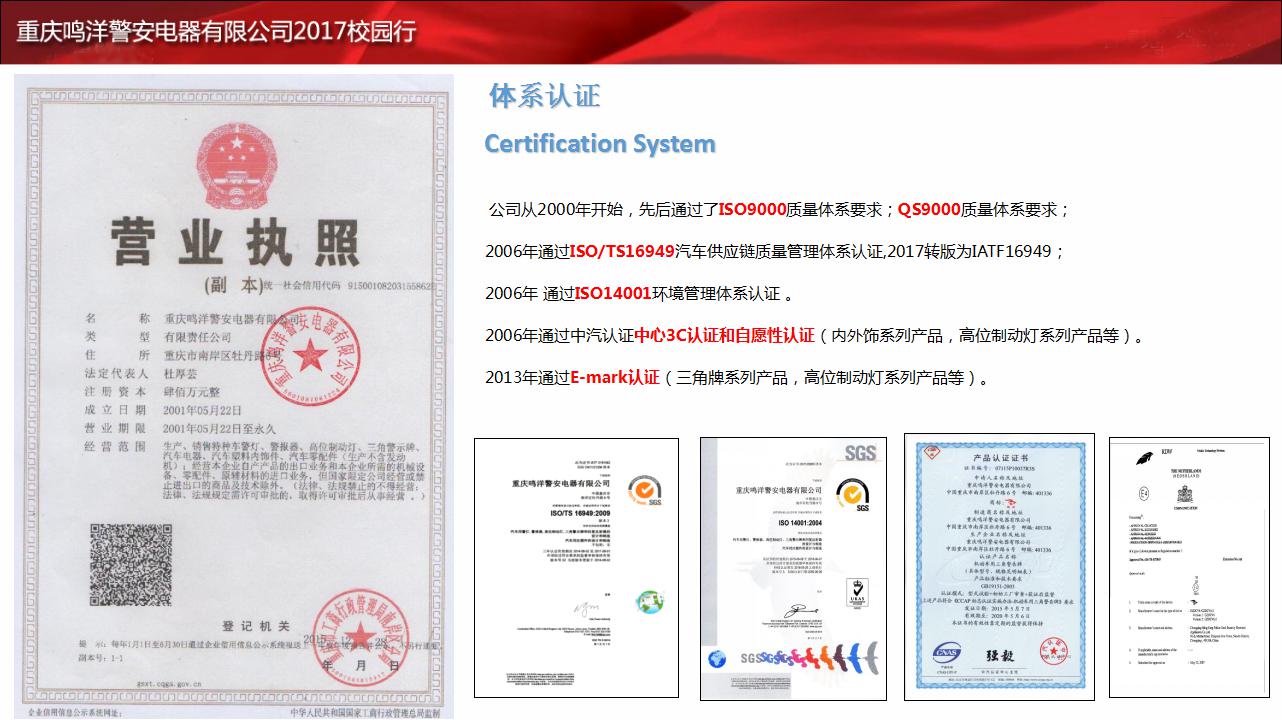Select the slide header title 重庆鸣洋警安电器有限公司2017校园行

215,30
